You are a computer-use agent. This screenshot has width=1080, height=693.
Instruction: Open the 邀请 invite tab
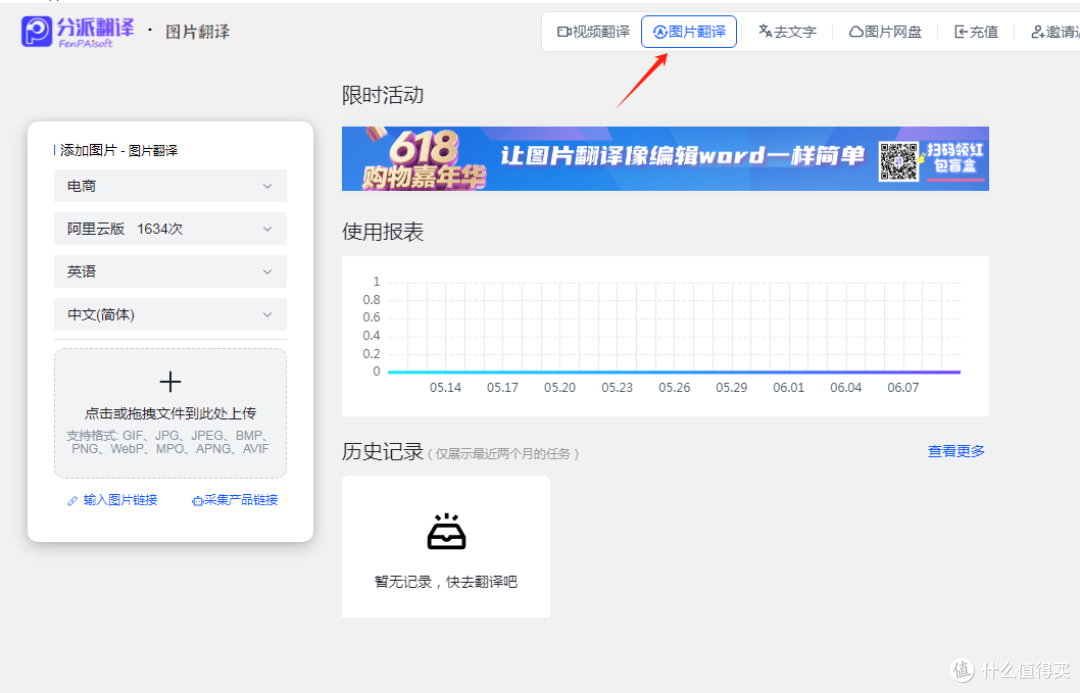pos(1055,32)
